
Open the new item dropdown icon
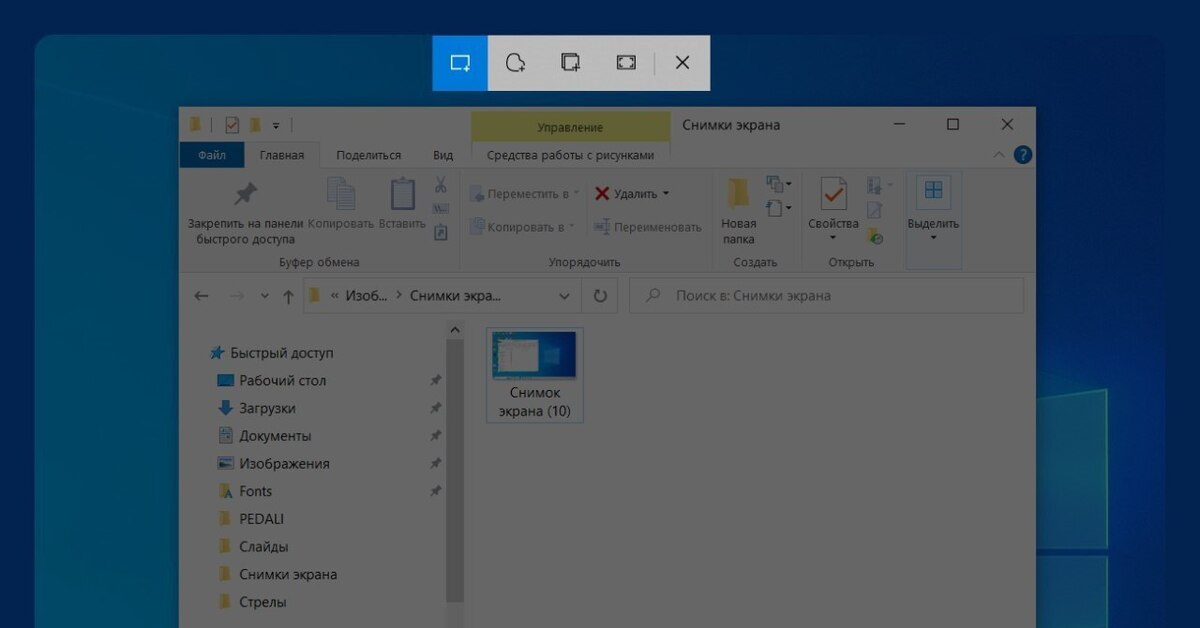click(778, 185)
